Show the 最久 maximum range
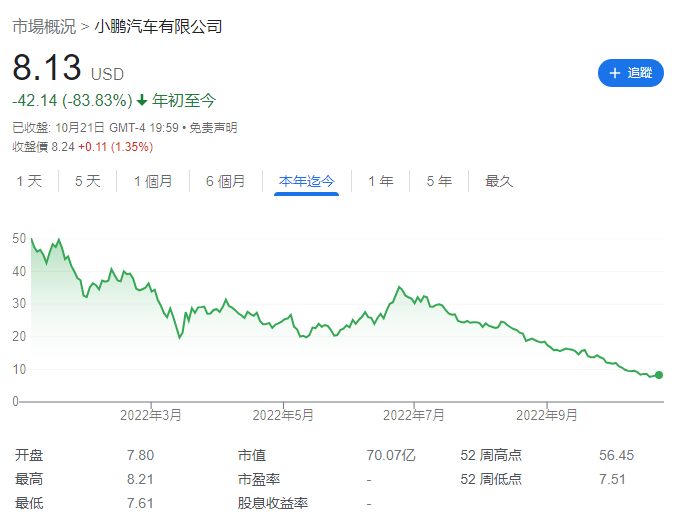This screenshot has width=696, height=518. pyautogui.click(x=499, y=181)
